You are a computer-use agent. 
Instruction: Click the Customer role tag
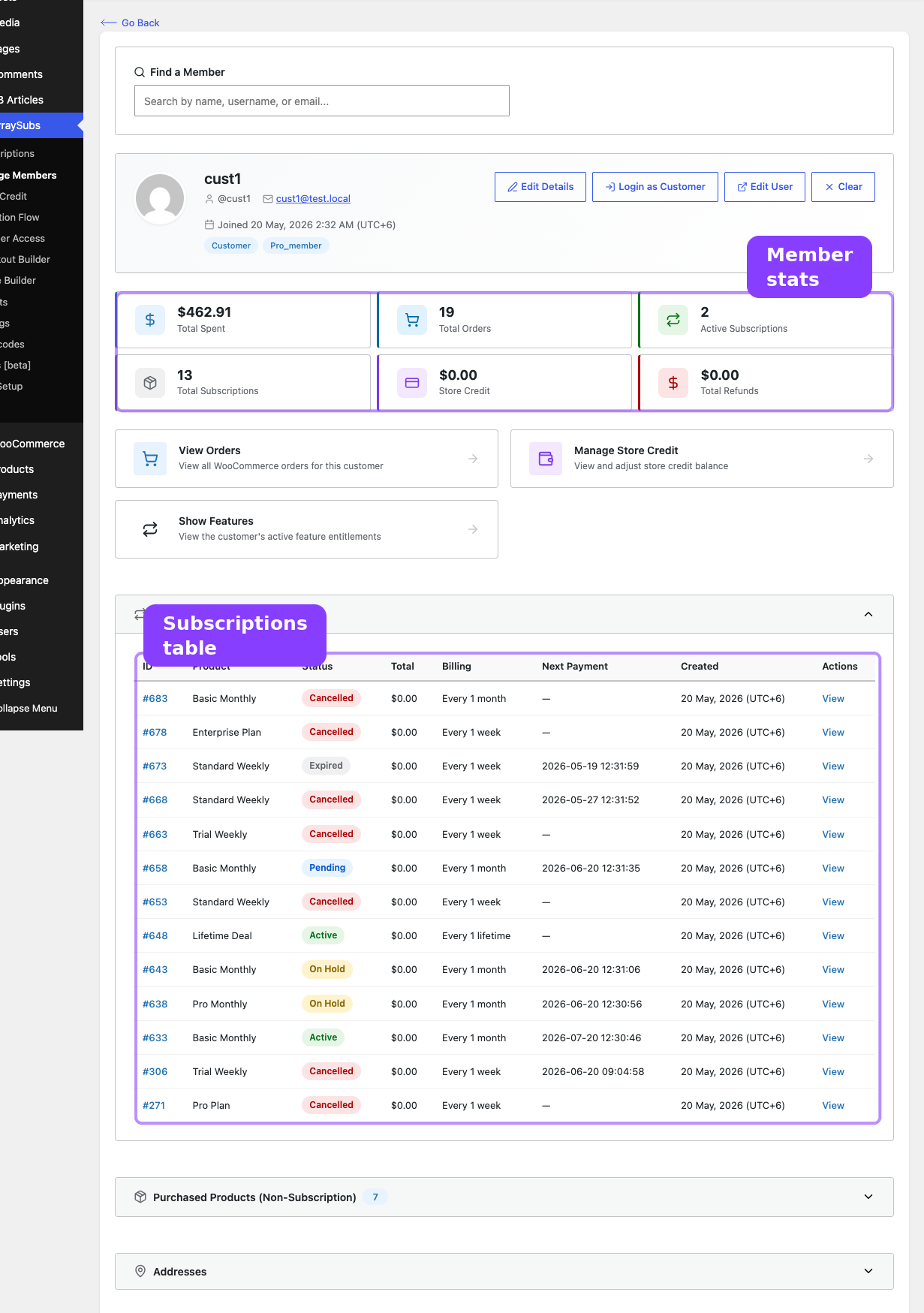point(231,245)
